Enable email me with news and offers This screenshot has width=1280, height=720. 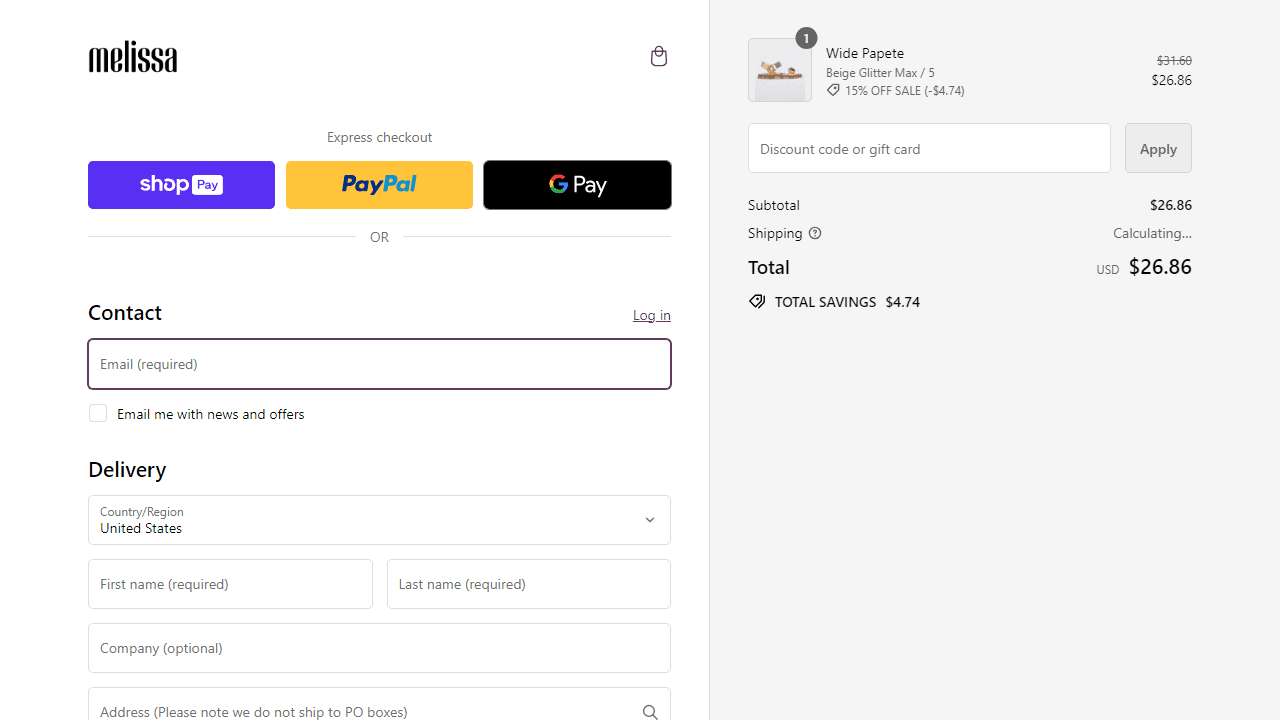pos(98,413)
